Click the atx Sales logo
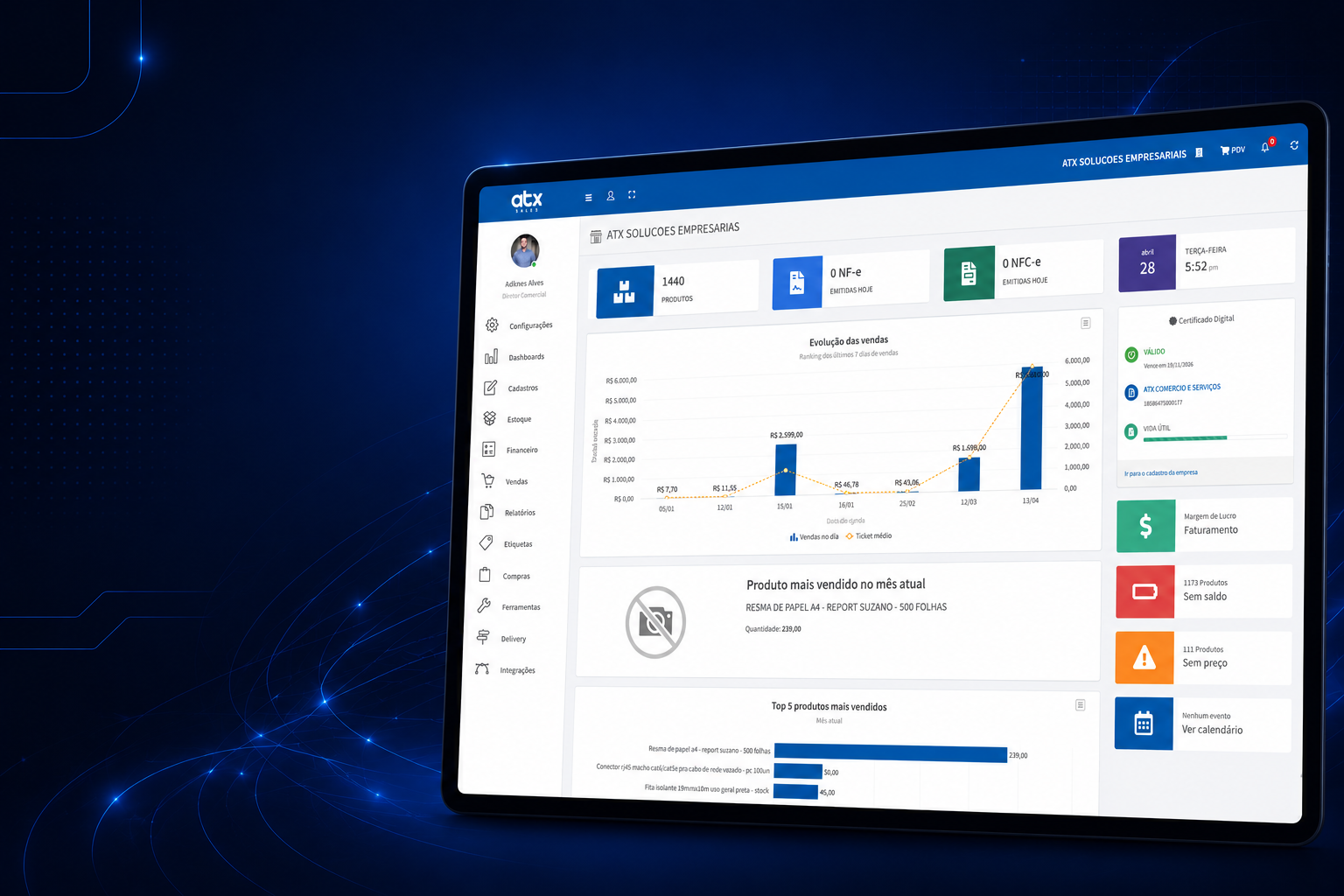Viewport: 1344px width, 896px height. (527, 200)
